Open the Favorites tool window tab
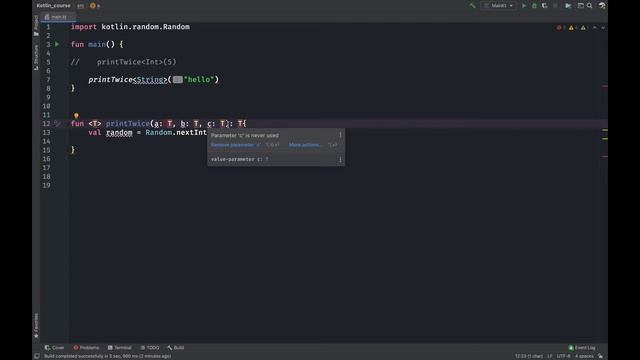Viewport: 640px width, 360px height. coord(36,326)
